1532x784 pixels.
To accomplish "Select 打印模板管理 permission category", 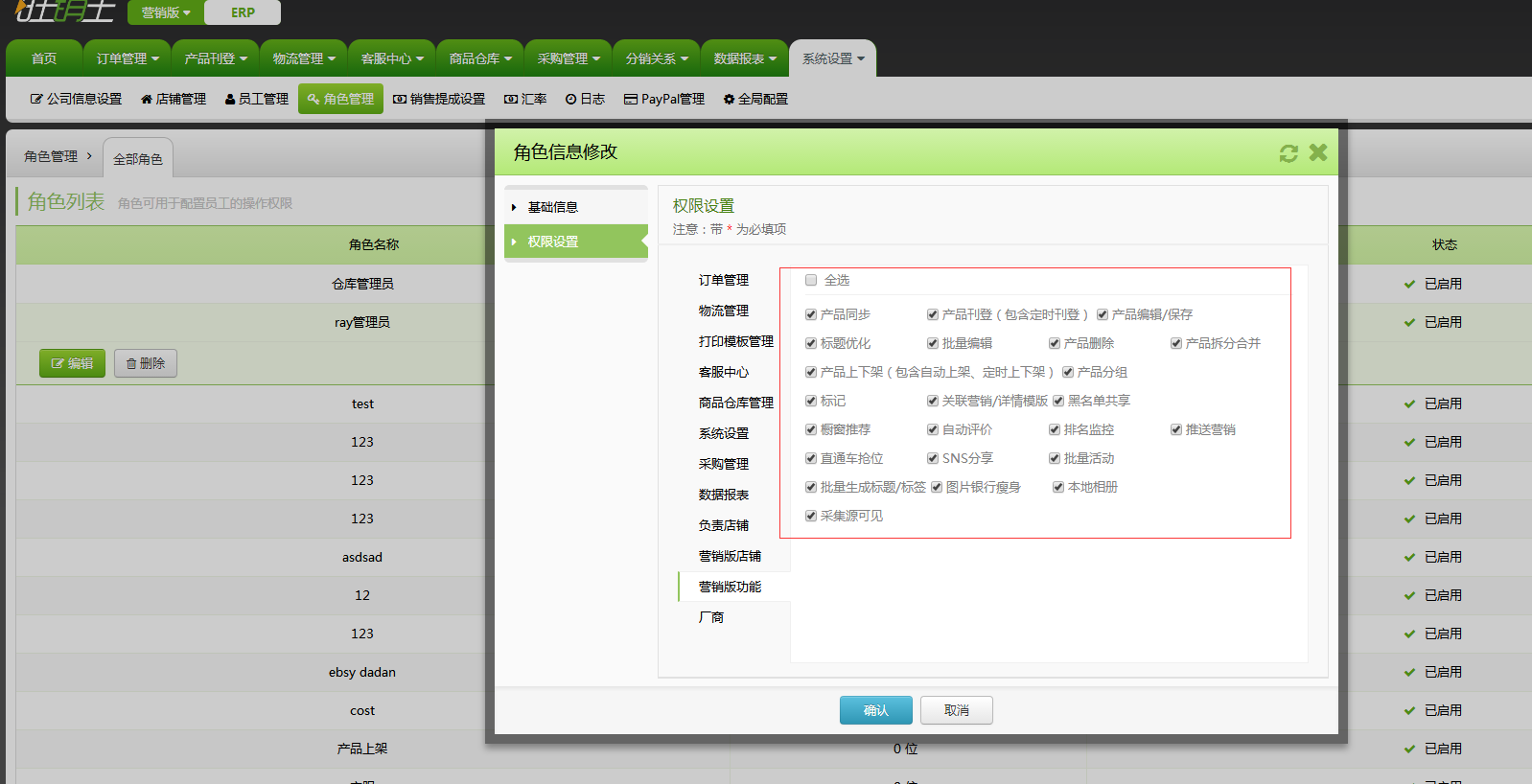I will pyautogui.click(x=734, y=341).
